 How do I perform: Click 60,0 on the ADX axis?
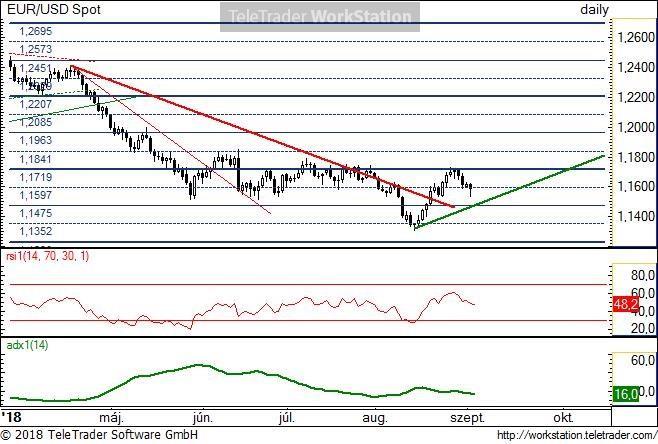tap(642, 360)
